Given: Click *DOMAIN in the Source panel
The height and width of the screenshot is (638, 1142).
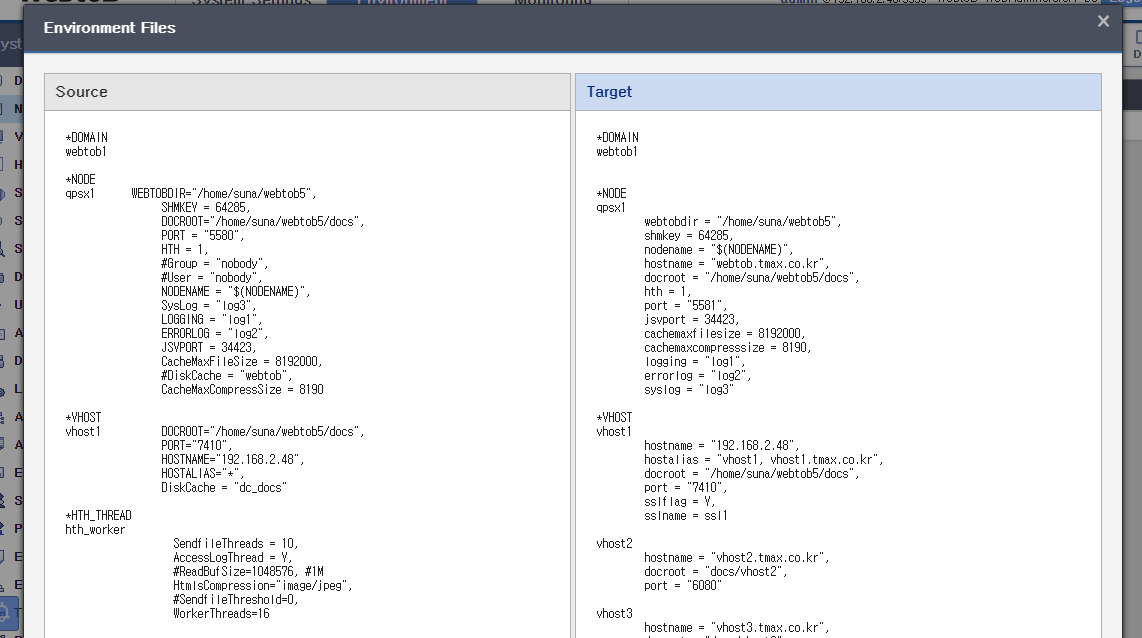Looking at the screenshot, I should coord(87,138).
